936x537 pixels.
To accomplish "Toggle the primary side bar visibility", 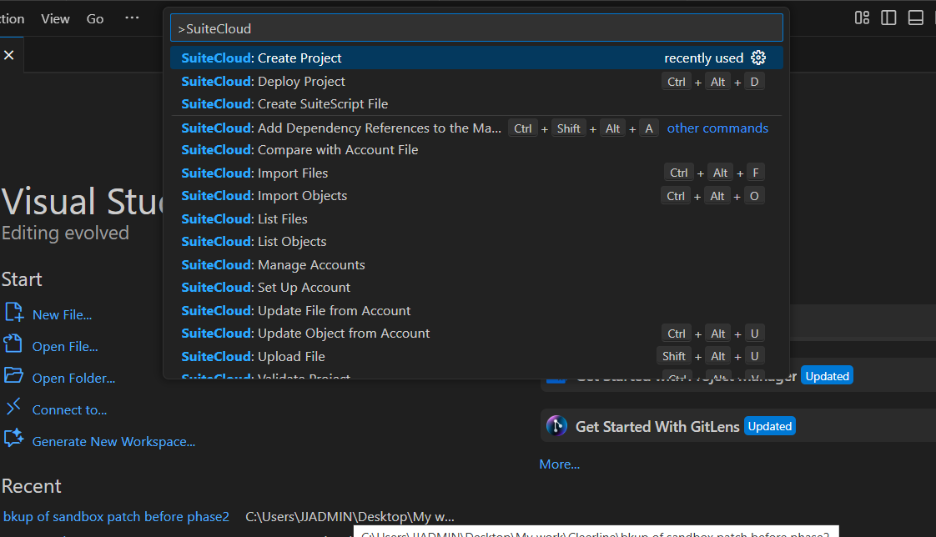I will (889, 18).
